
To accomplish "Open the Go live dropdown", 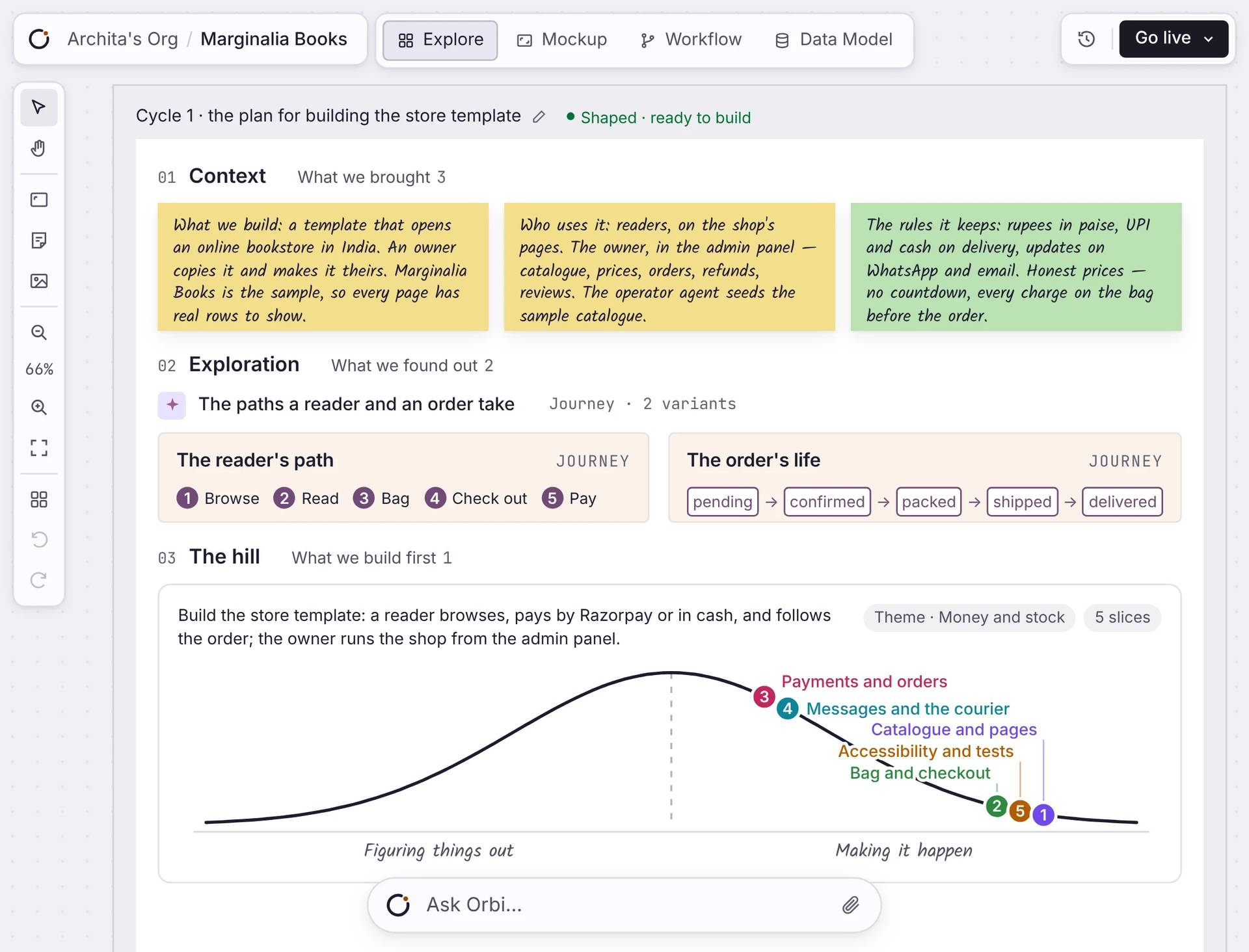I will tap(1174, 39).
